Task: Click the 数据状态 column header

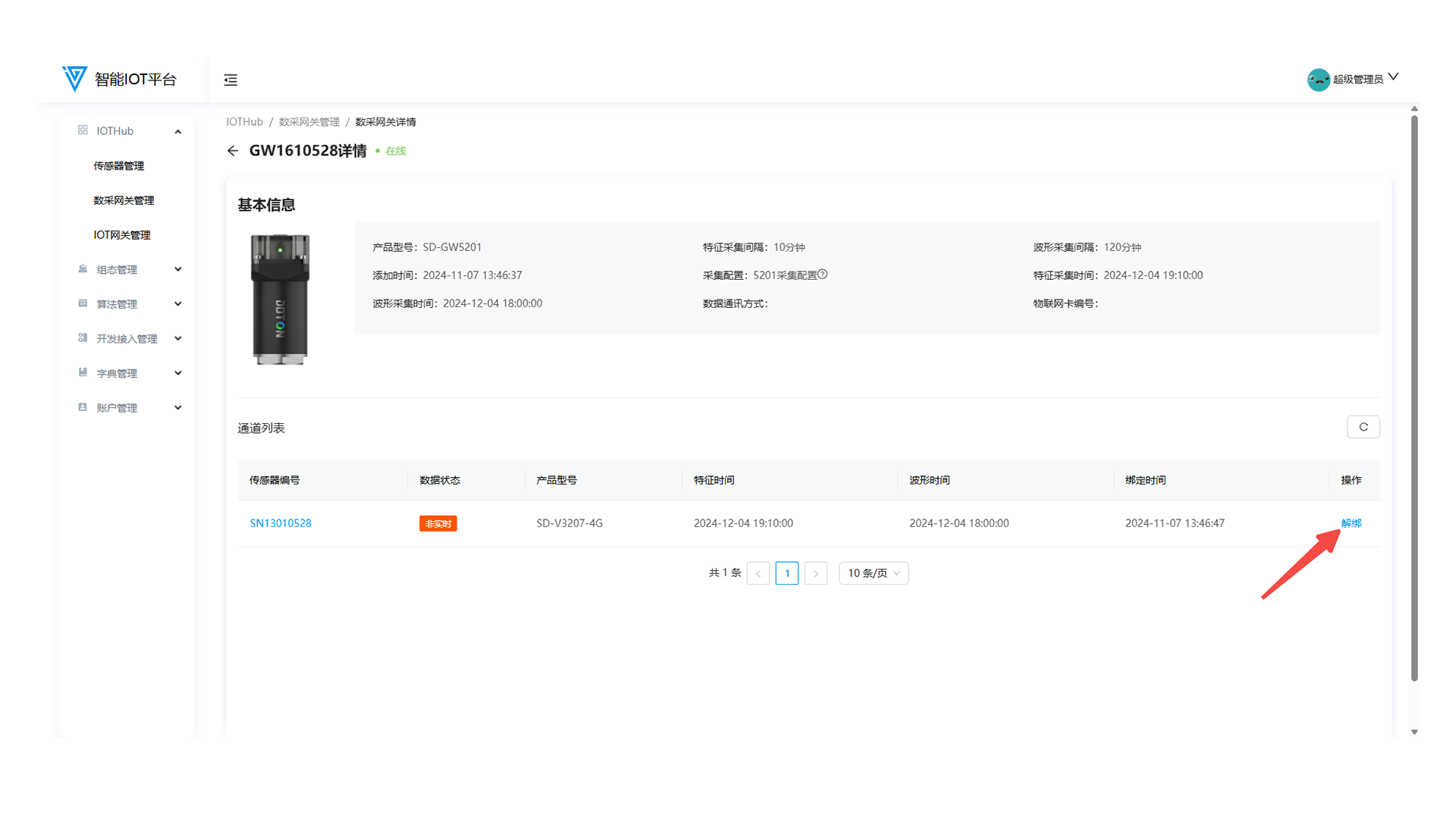Action: 440,480
